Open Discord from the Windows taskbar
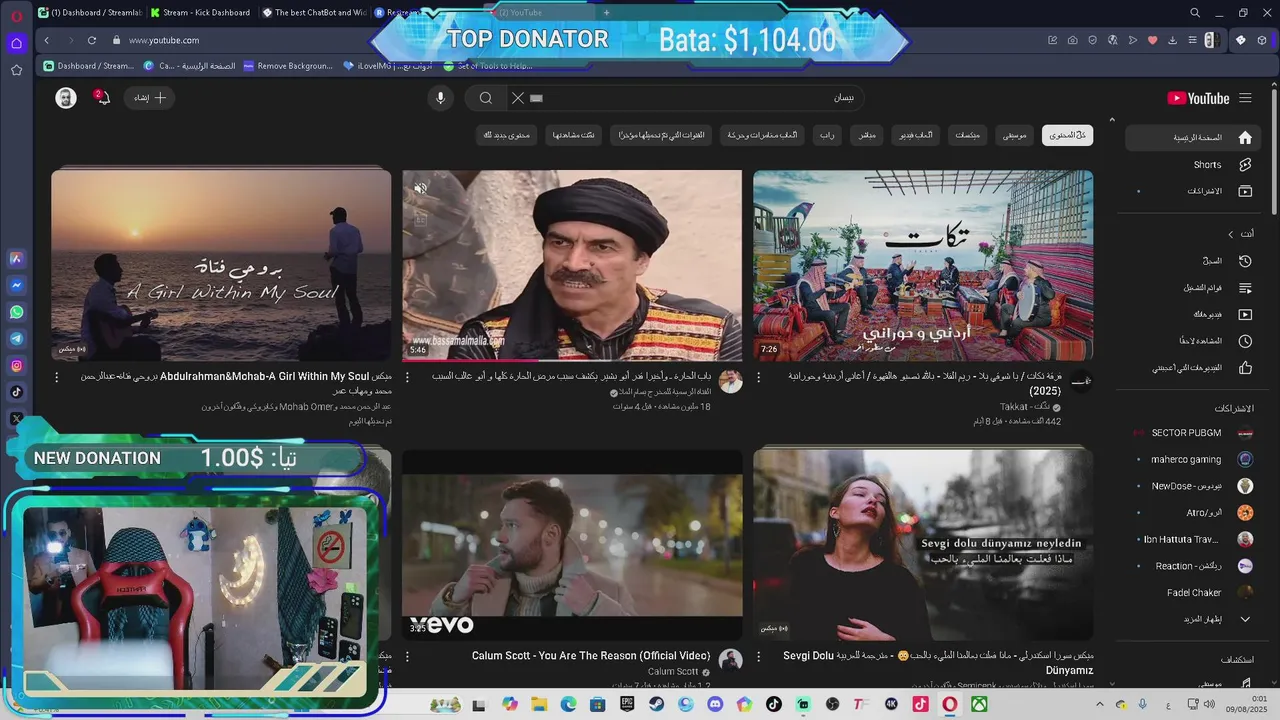 715,704
